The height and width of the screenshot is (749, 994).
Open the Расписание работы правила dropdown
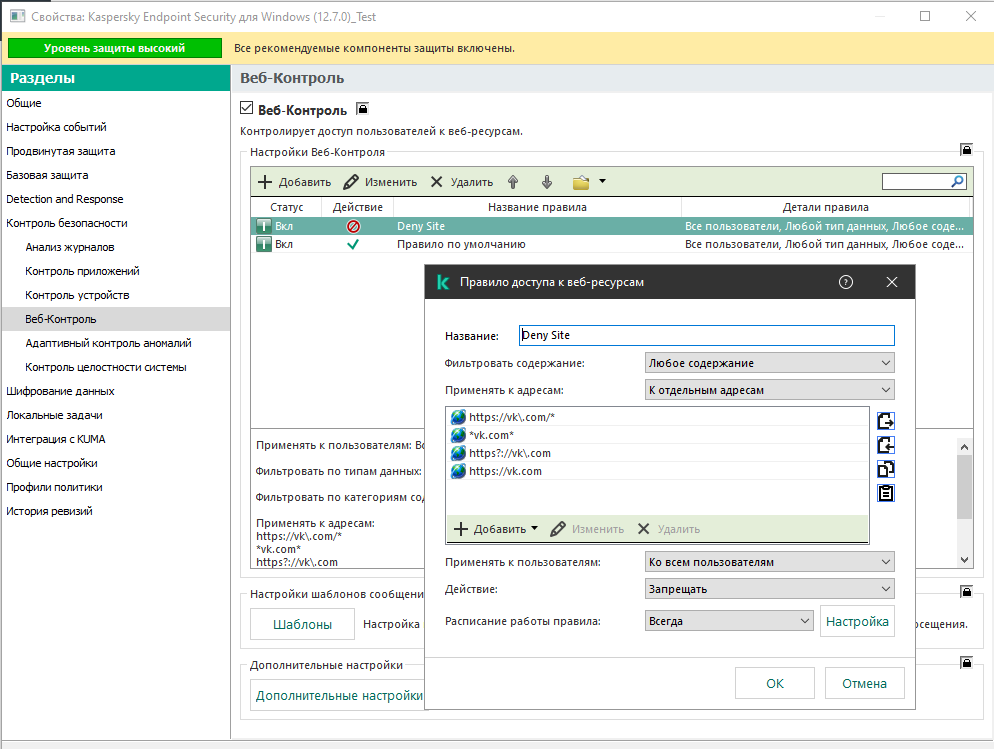(x=729, y=621)
